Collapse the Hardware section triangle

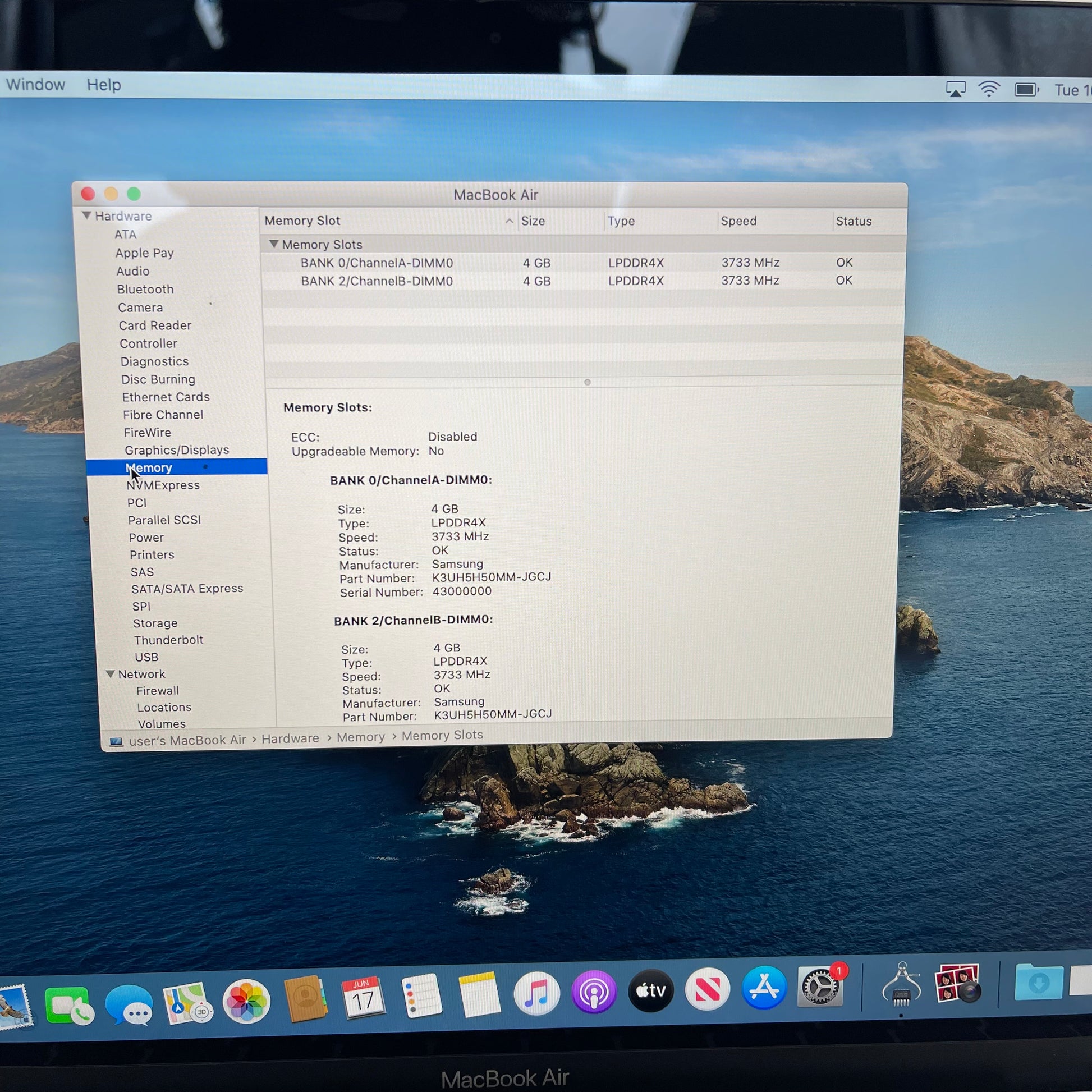tap(86, 215)
